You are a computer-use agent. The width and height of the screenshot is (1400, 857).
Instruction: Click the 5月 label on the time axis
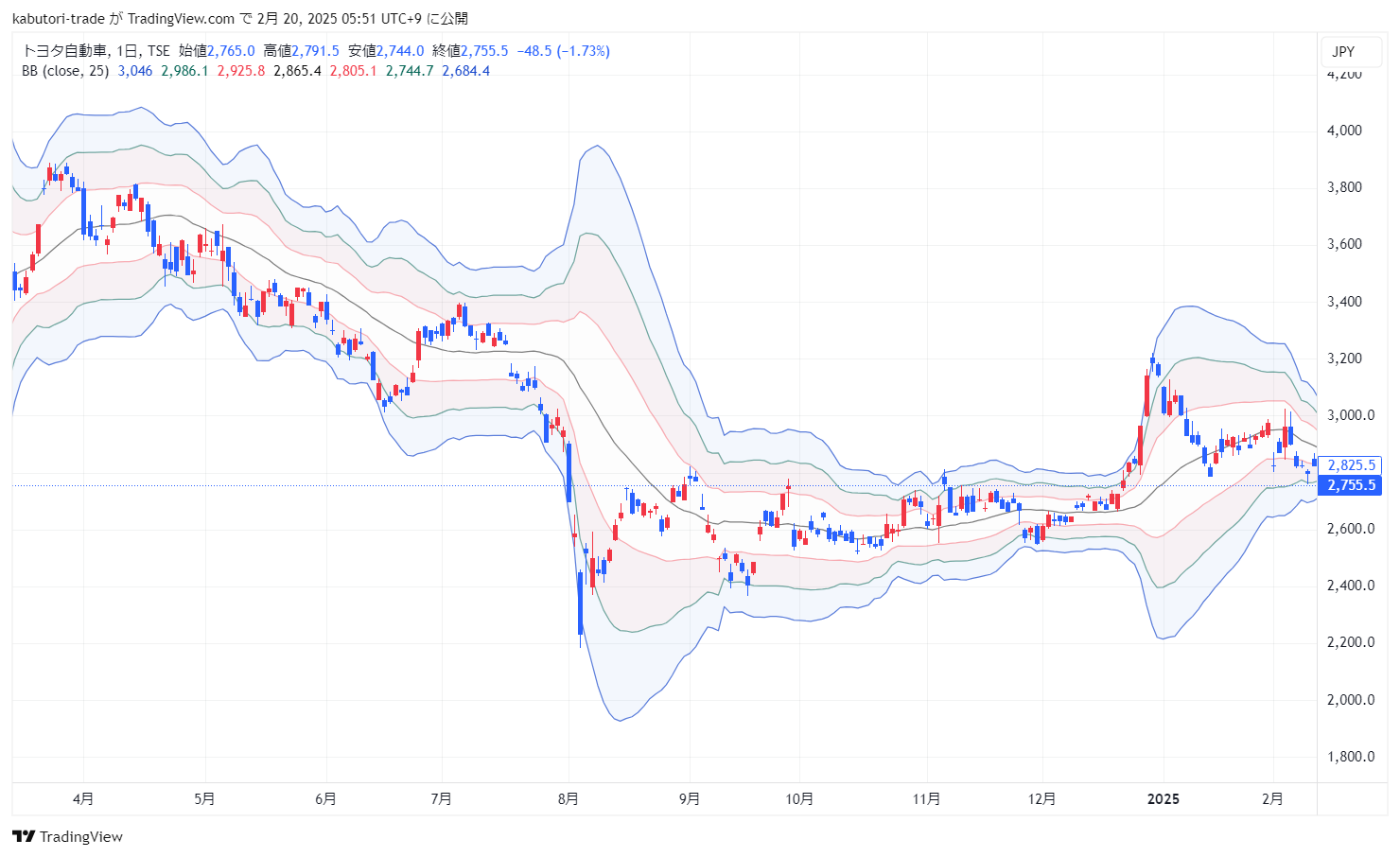point(204,799)
